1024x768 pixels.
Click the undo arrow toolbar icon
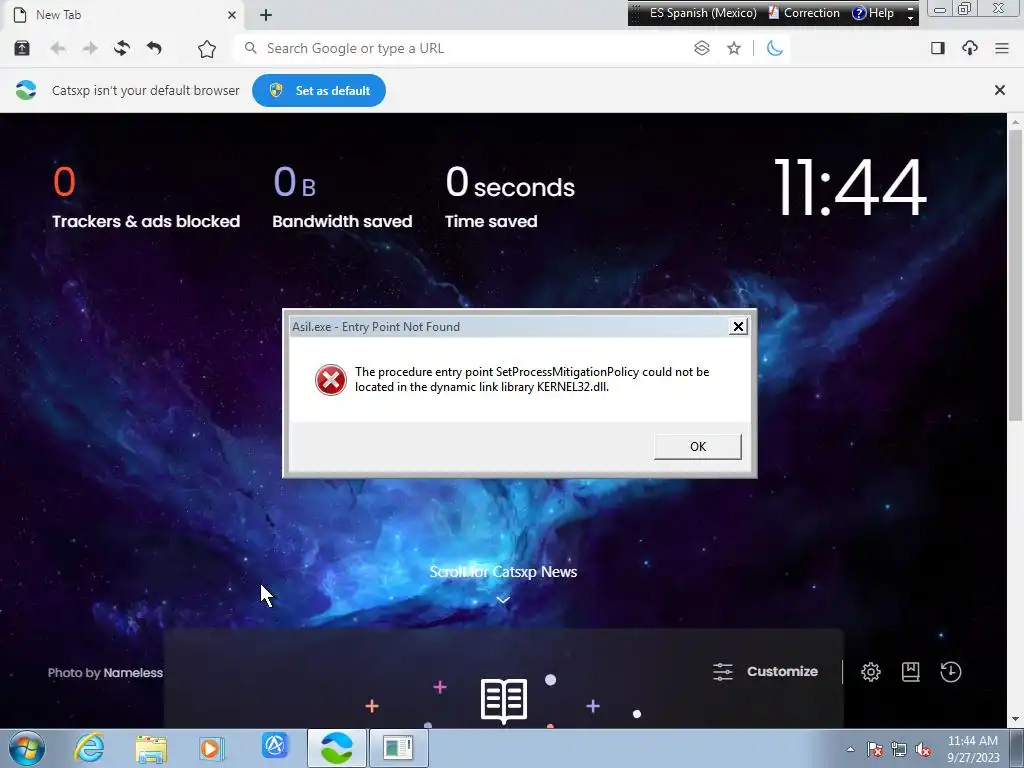point(154,48)
